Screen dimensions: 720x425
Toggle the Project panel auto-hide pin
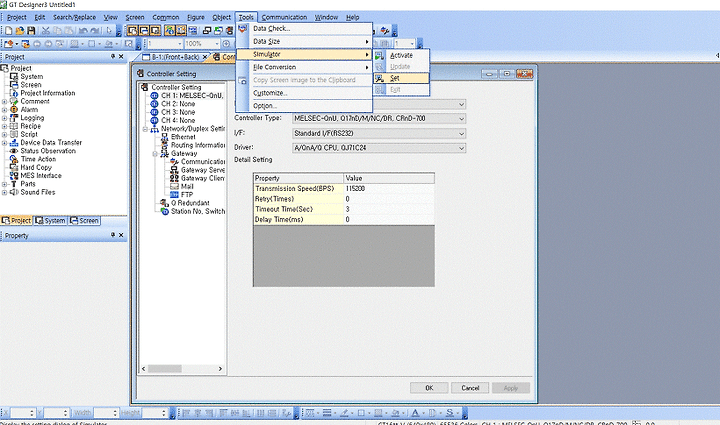point(113,56)
